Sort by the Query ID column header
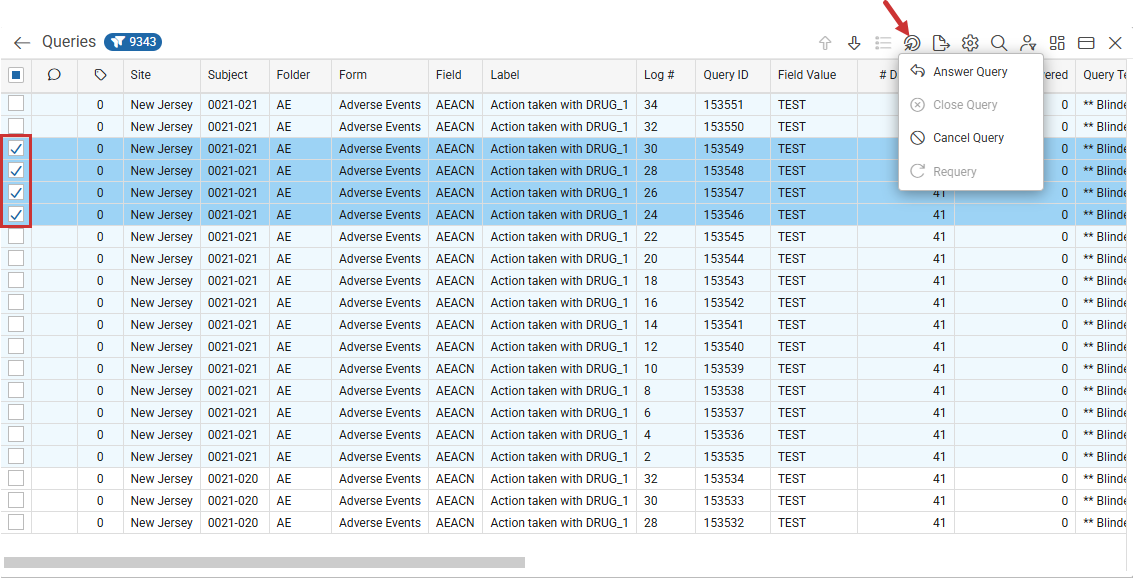The image size is (1133, 578). [x=733, y=75]
